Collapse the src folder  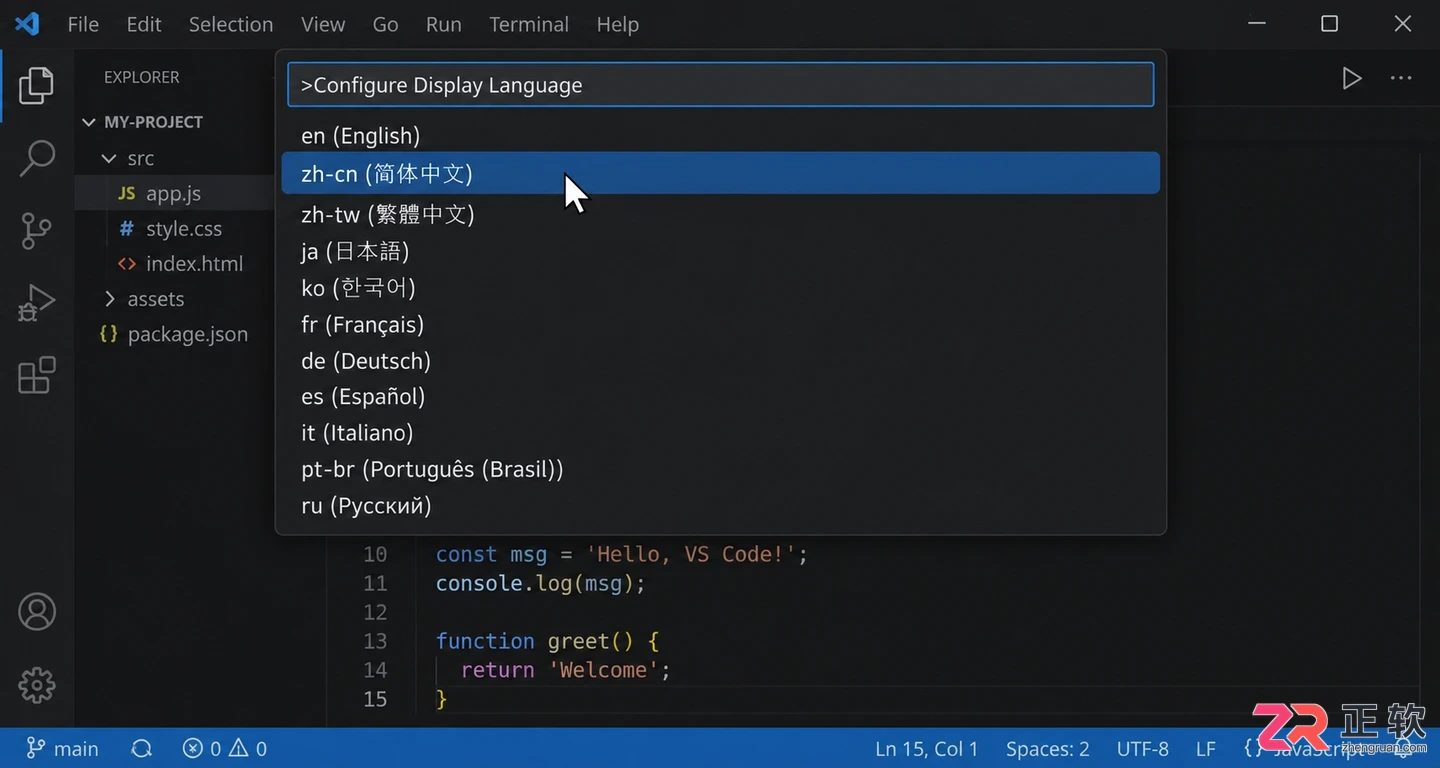109,158
